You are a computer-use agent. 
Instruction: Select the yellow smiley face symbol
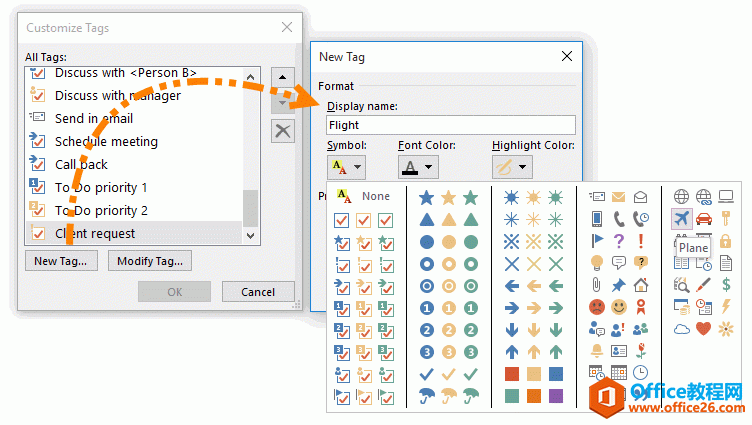tap(619, 307)
